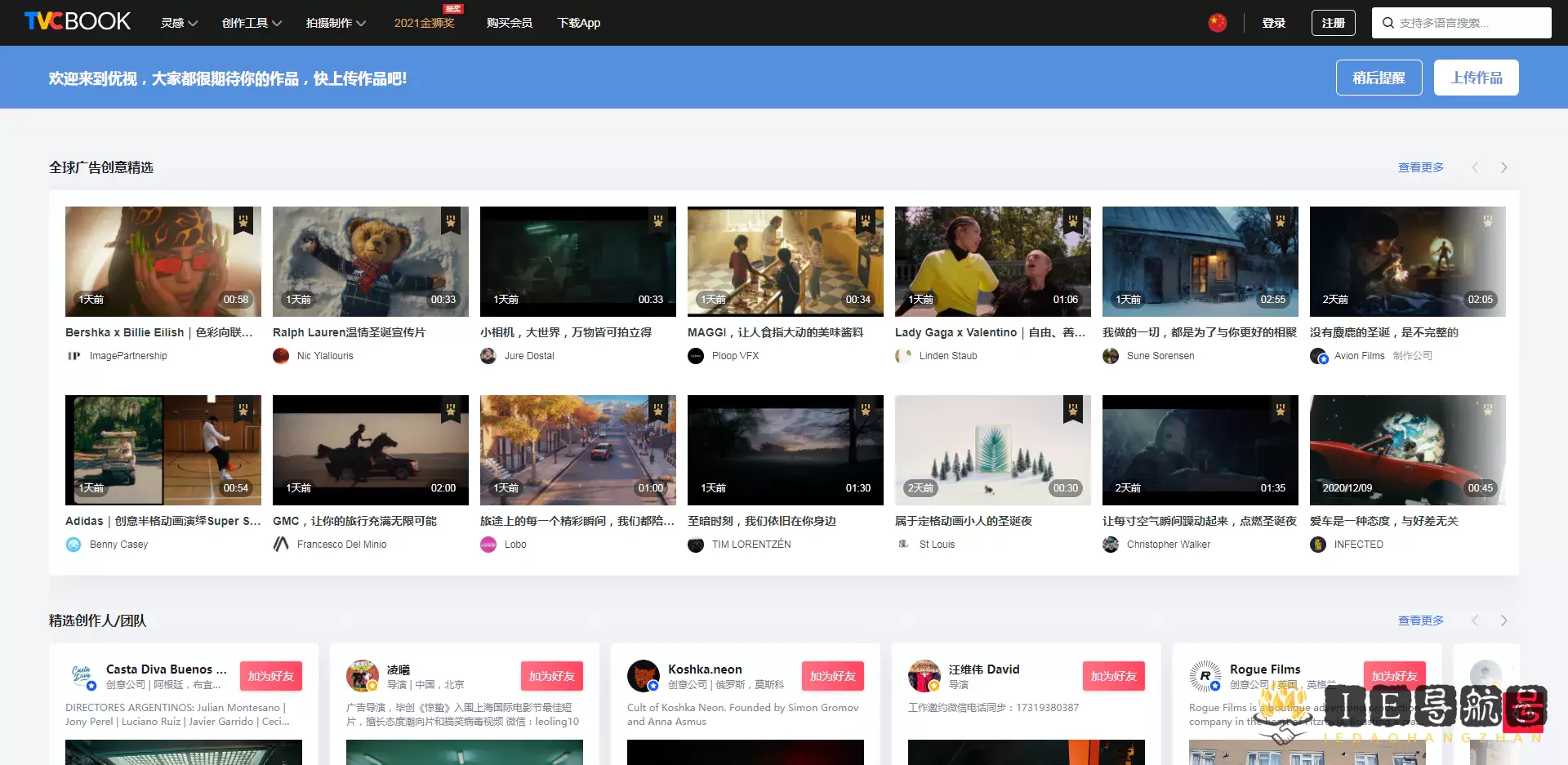This screenshot has height=765, width=1568.
Task: Open the 2021金狮奖 menu item
Action: pos(424,23)
